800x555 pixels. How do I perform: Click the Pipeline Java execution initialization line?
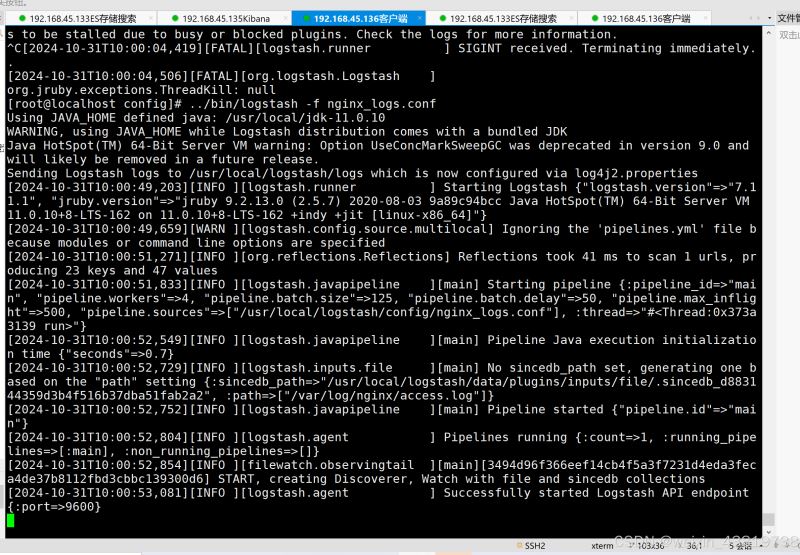pyautogui.click(x=381, y=340)
